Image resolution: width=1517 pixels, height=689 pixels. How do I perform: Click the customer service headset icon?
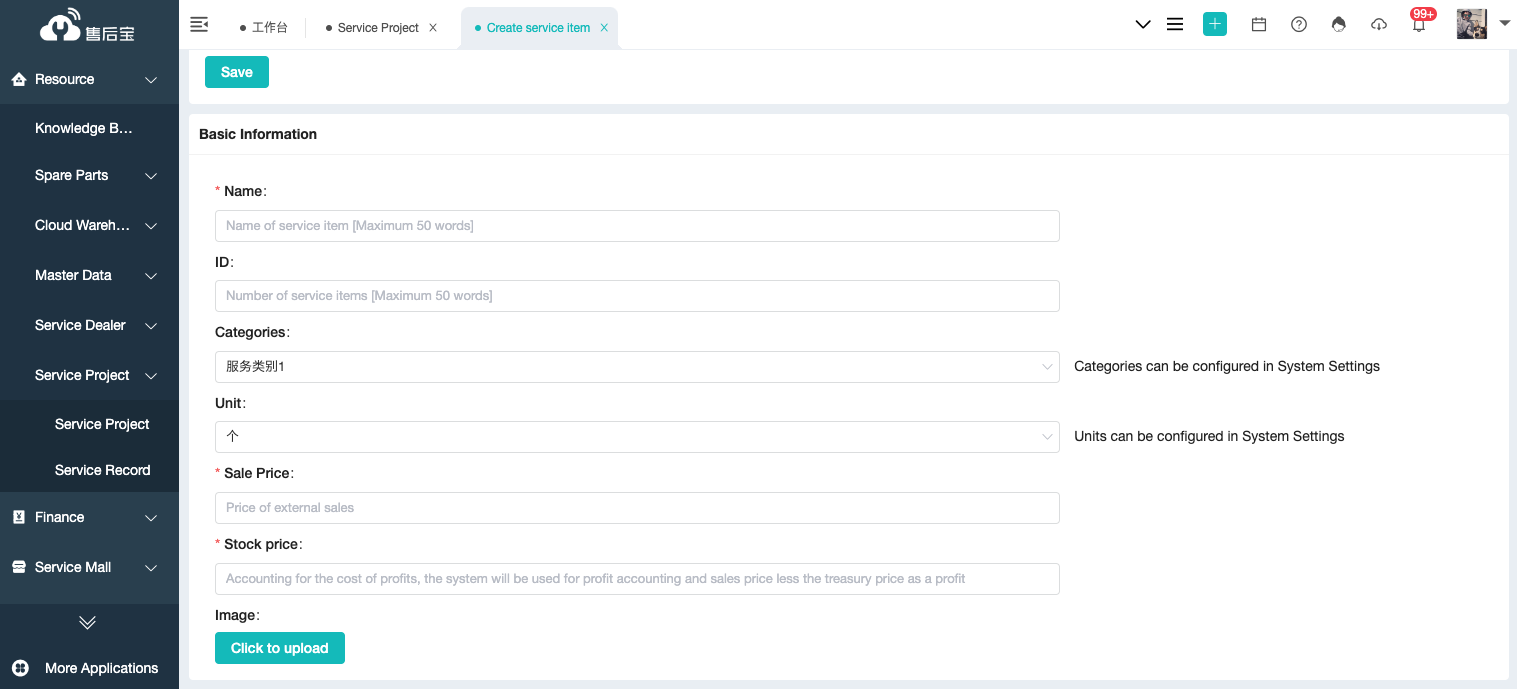(x=1339, y=25)
